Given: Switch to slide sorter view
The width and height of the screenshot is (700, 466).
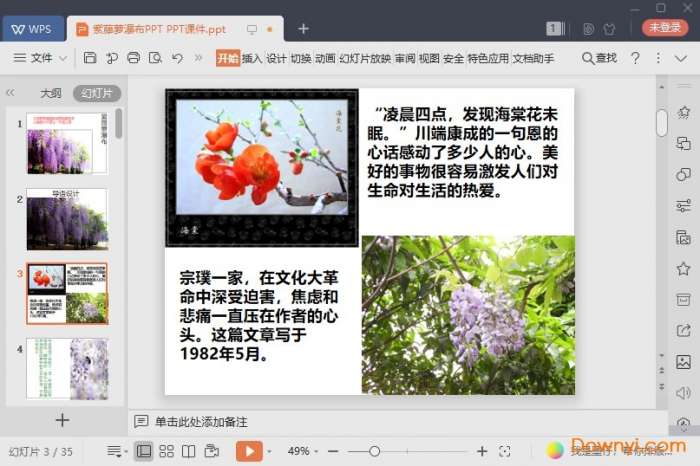Looking at the screenshot, I should coord(167,451).
